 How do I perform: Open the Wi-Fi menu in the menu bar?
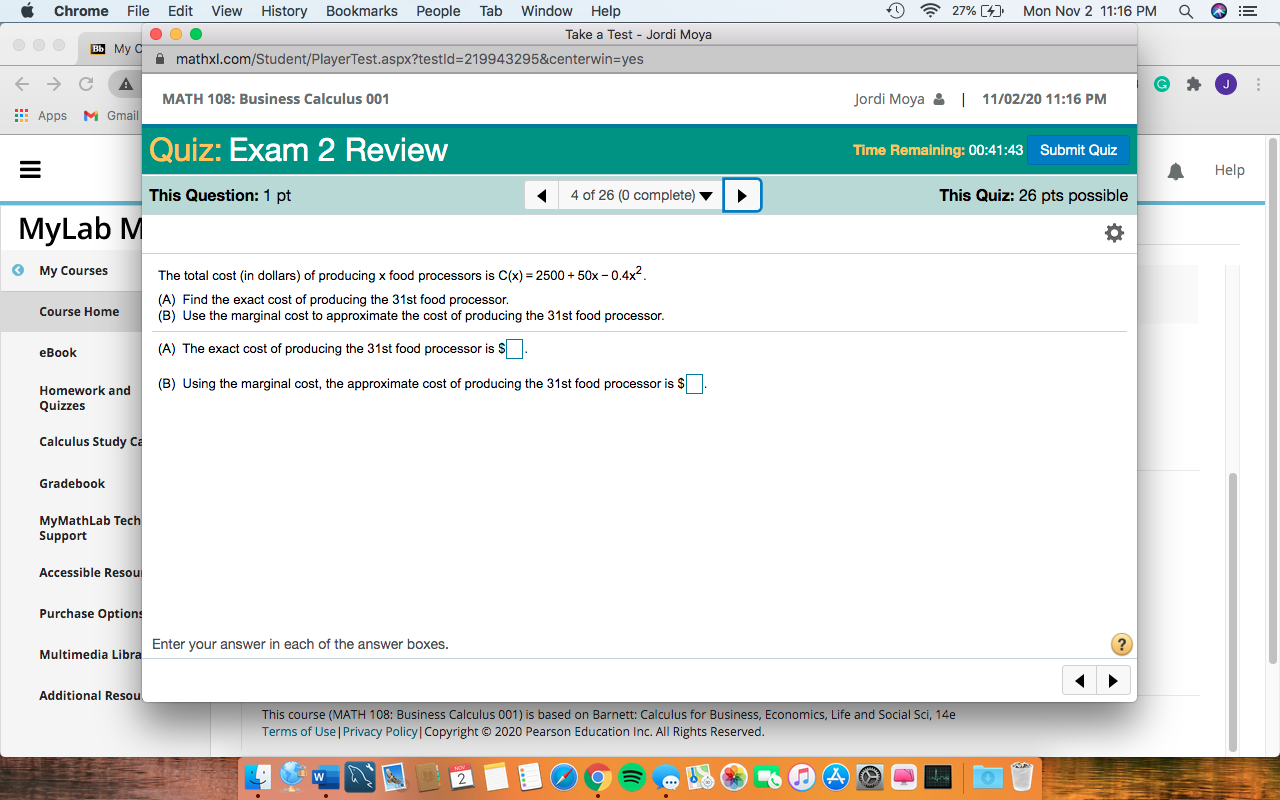931,11
